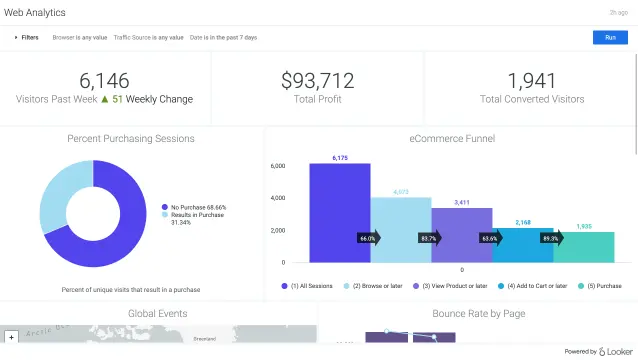Screen dimensions: 638x360
Task: Click the Powered by text in footer
Action: [x=580, y=351]
